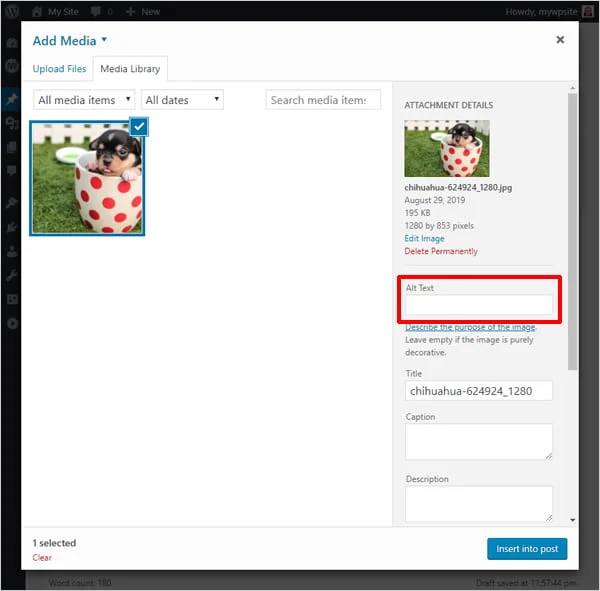Click the user avatar in the admin bar
This screenshot has width=600, height=591.
point(588,11)
